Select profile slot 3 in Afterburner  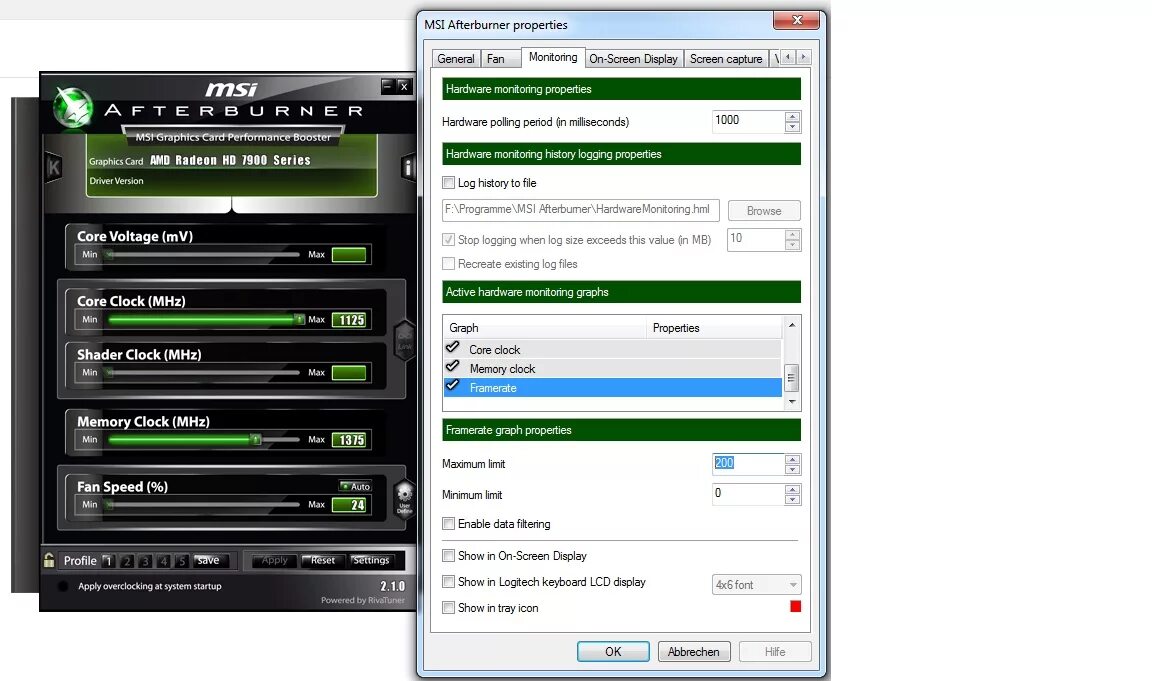145,561
